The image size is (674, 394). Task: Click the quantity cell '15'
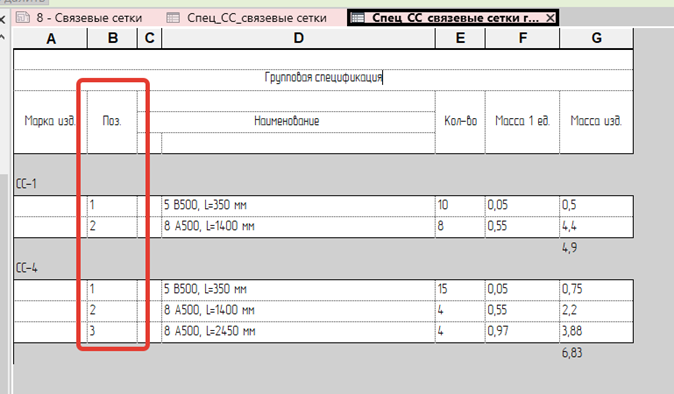(460, 290)
